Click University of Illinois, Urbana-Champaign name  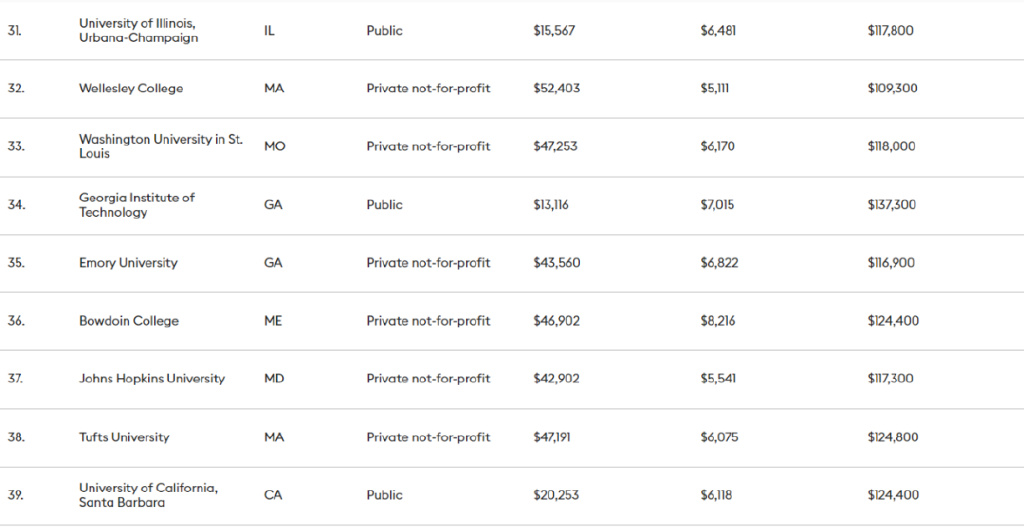(138, 30)
